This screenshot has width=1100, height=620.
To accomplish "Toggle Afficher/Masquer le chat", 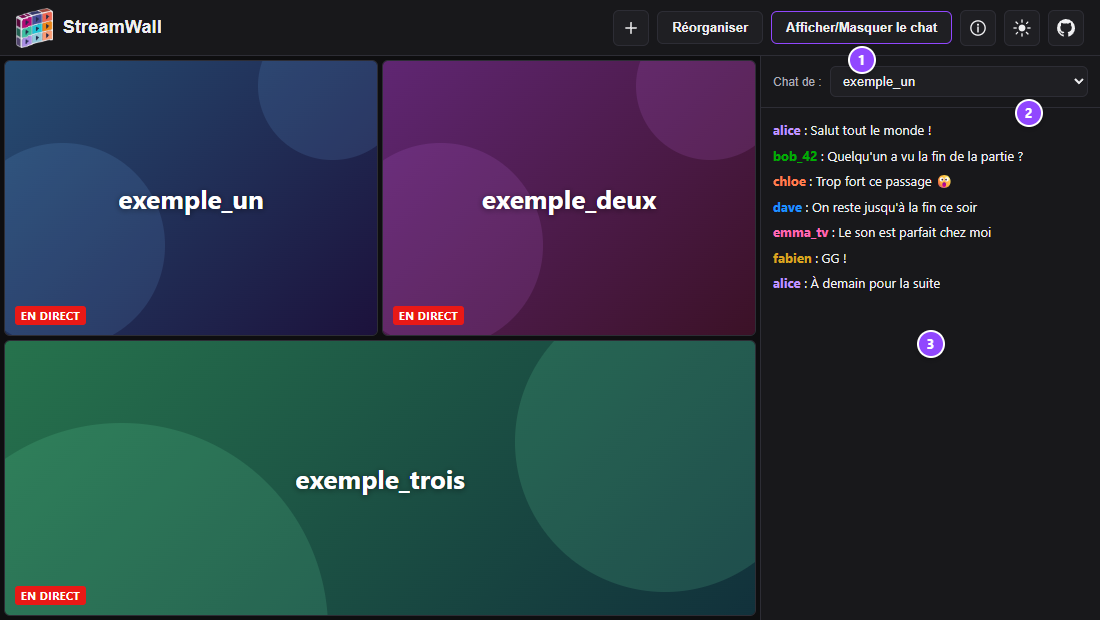I will click(x=861, y=28).
